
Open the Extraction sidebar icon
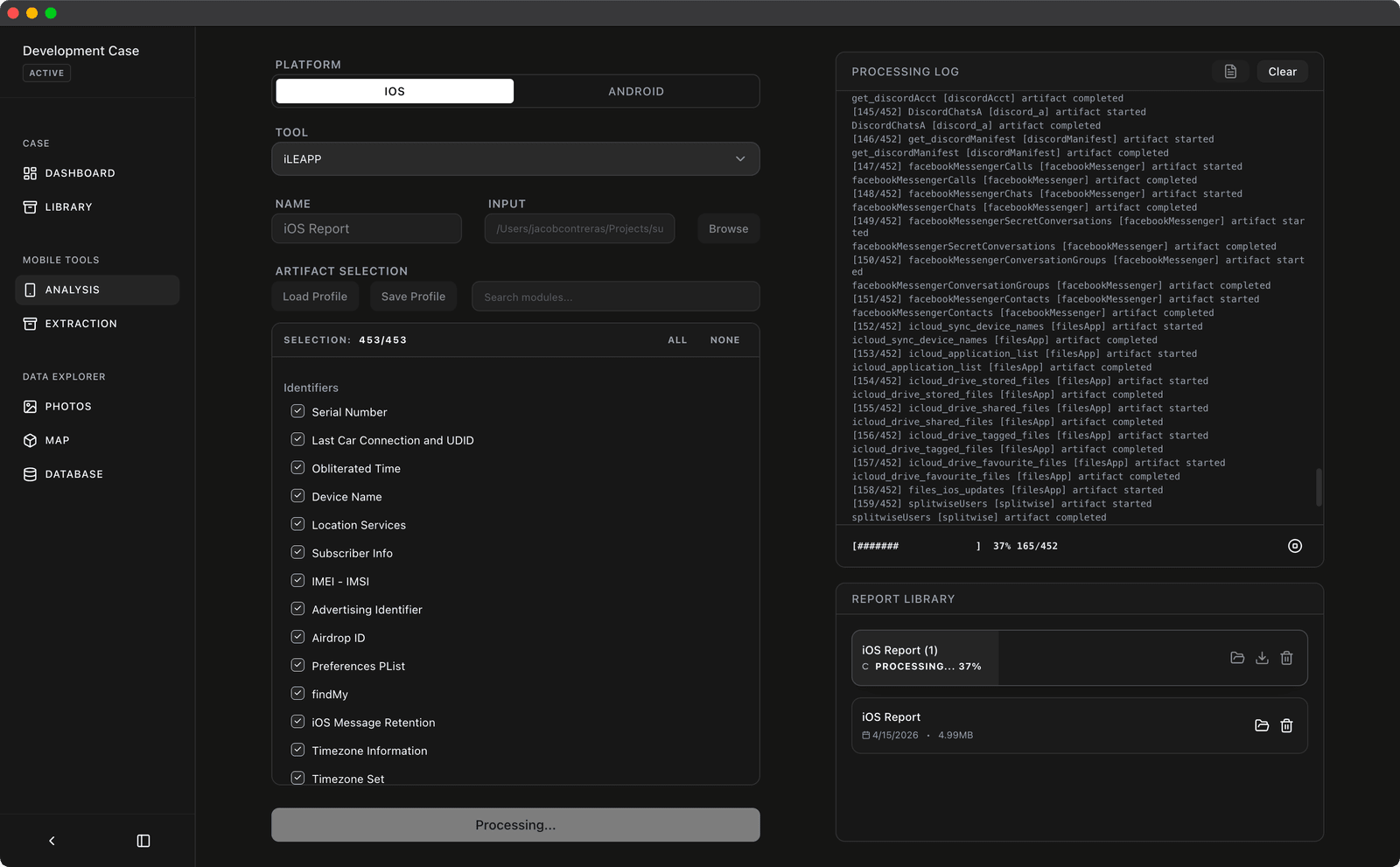[30, 324]
